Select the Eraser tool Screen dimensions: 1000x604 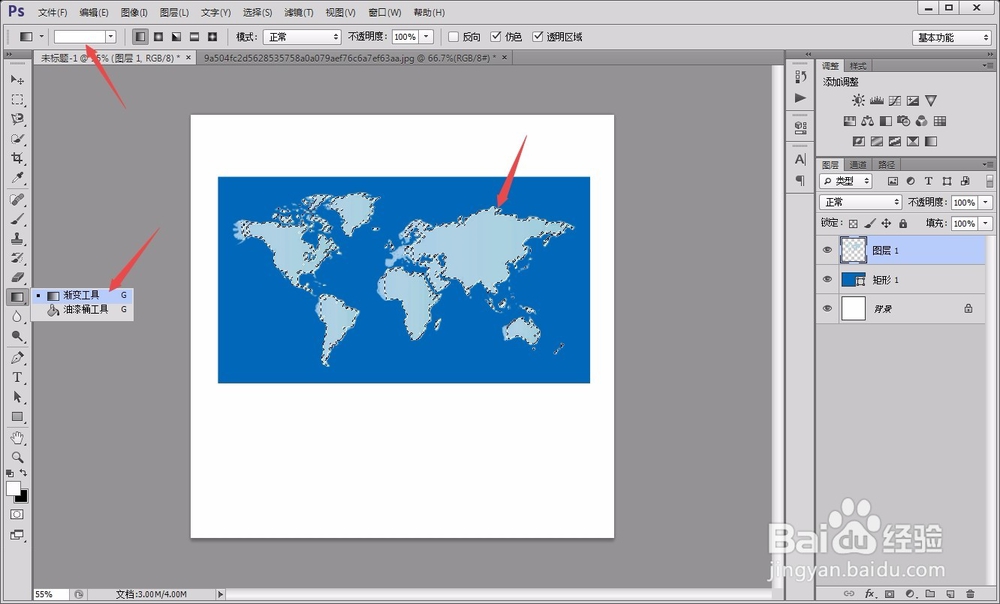click(17, 277)
